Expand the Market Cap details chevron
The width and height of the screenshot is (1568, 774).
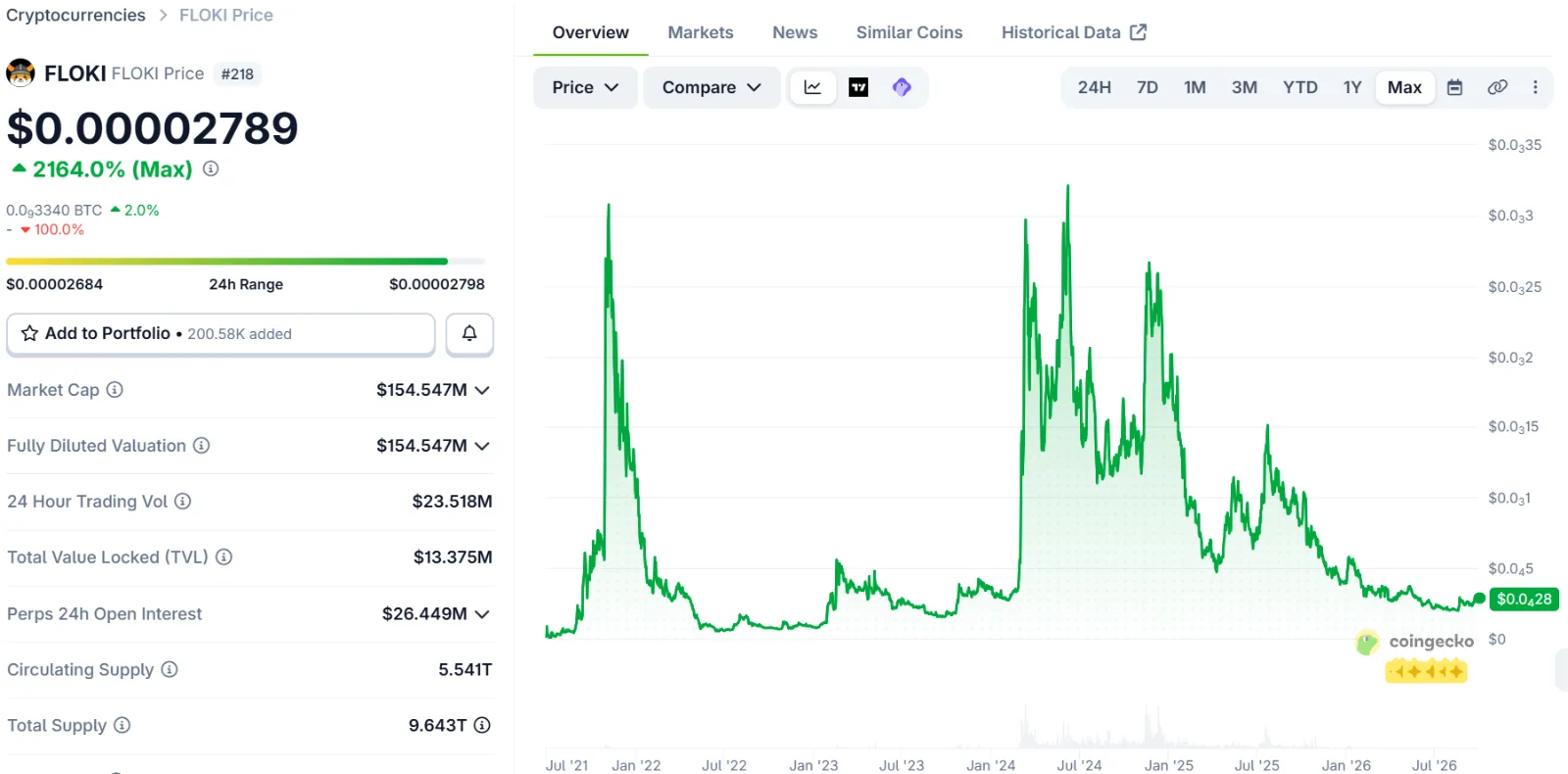pos(482,390)
